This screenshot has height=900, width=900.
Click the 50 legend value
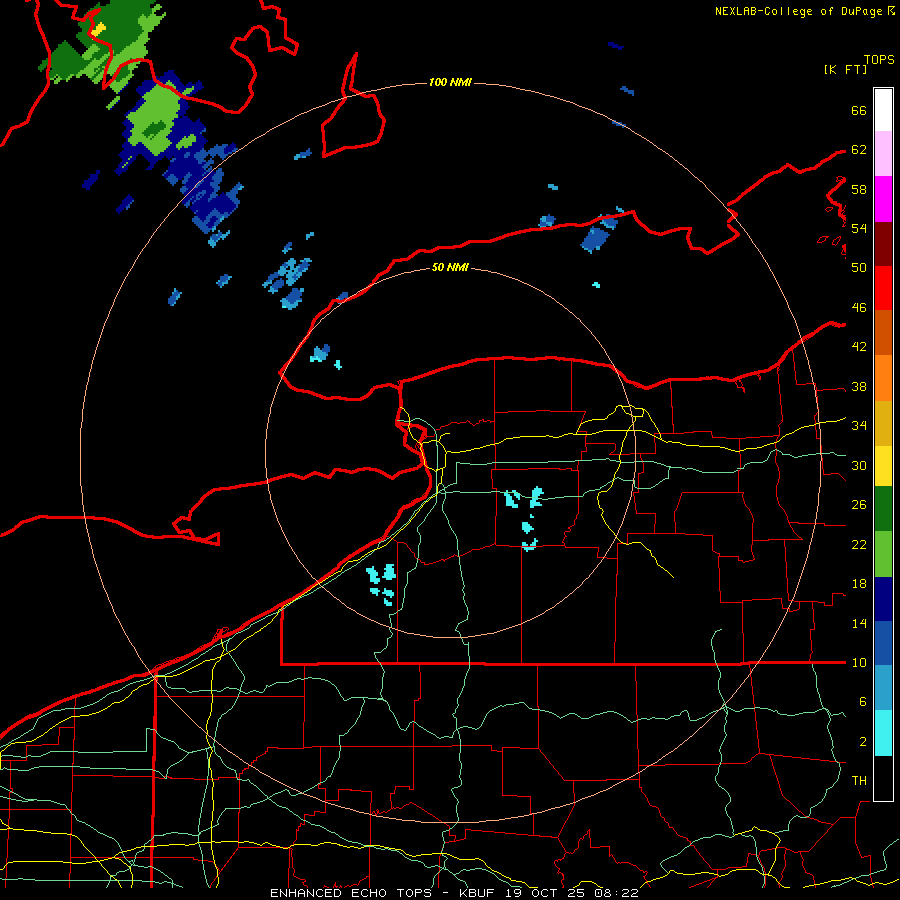859,267
